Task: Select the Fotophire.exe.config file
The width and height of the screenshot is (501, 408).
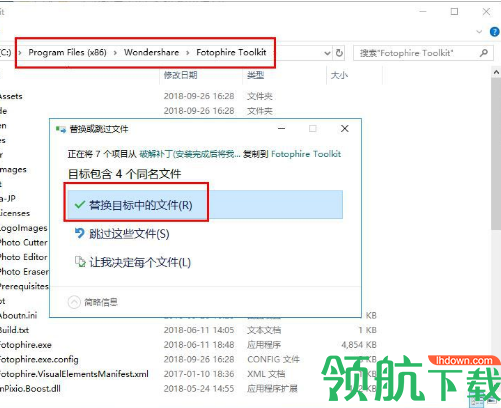Action: [x=39, y=359]
